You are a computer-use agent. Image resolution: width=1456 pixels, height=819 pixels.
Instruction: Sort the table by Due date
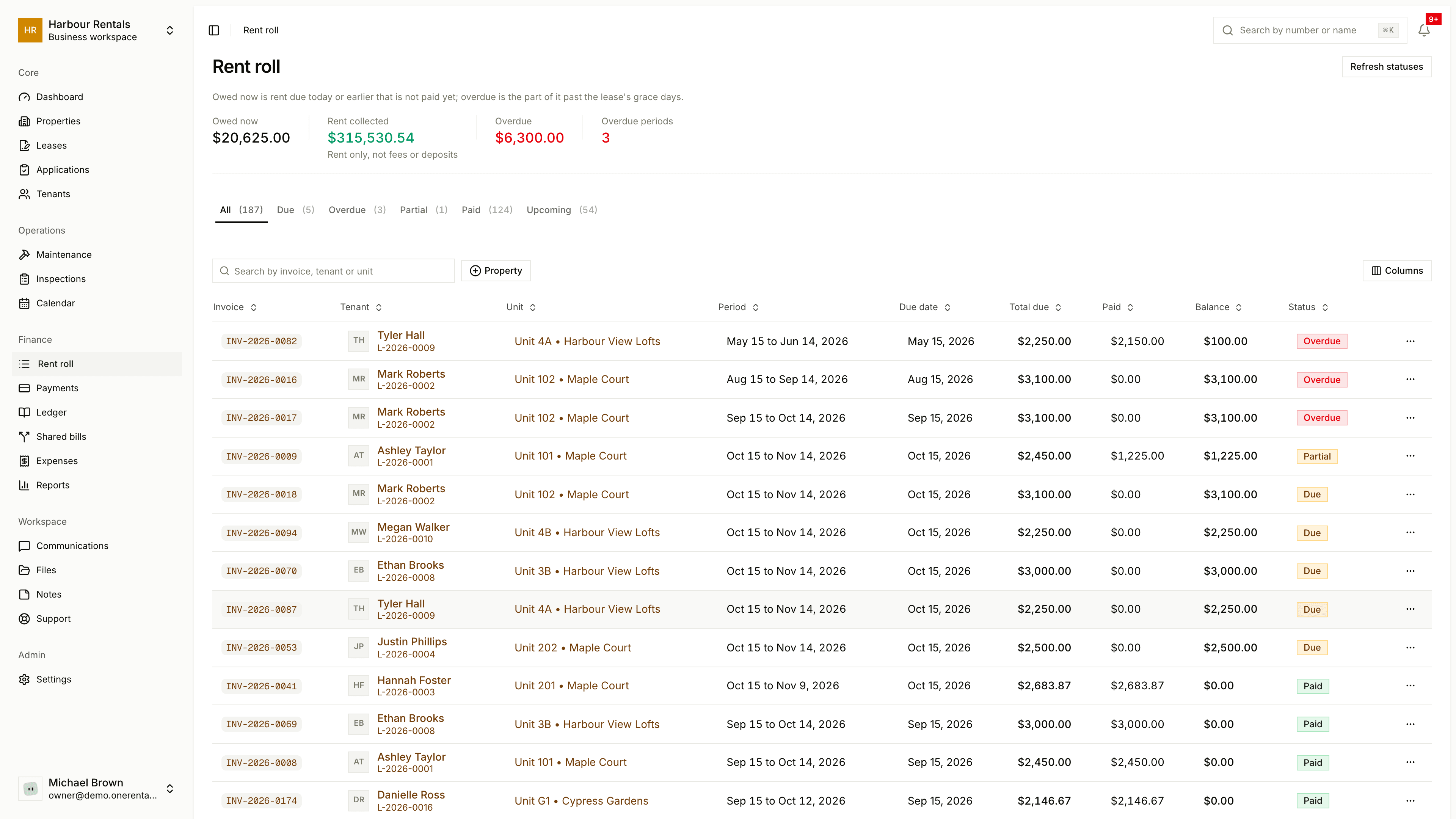tap(925, 308)
